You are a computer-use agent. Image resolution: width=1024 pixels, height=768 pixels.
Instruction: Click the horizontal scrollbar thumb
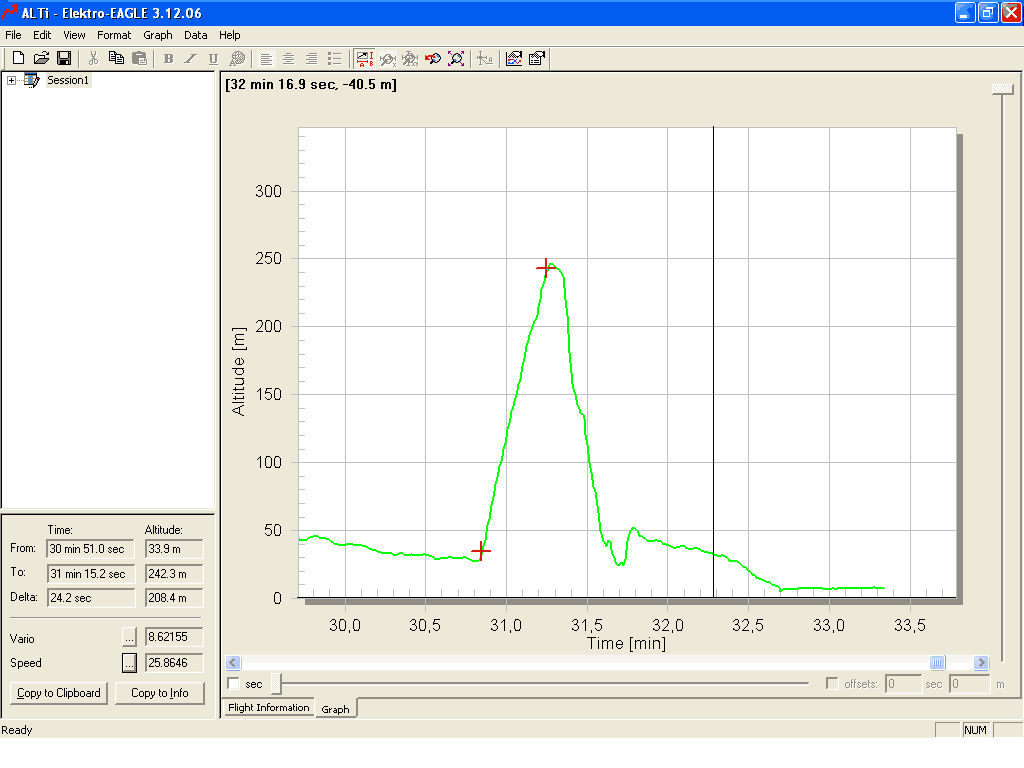[937, 663]
